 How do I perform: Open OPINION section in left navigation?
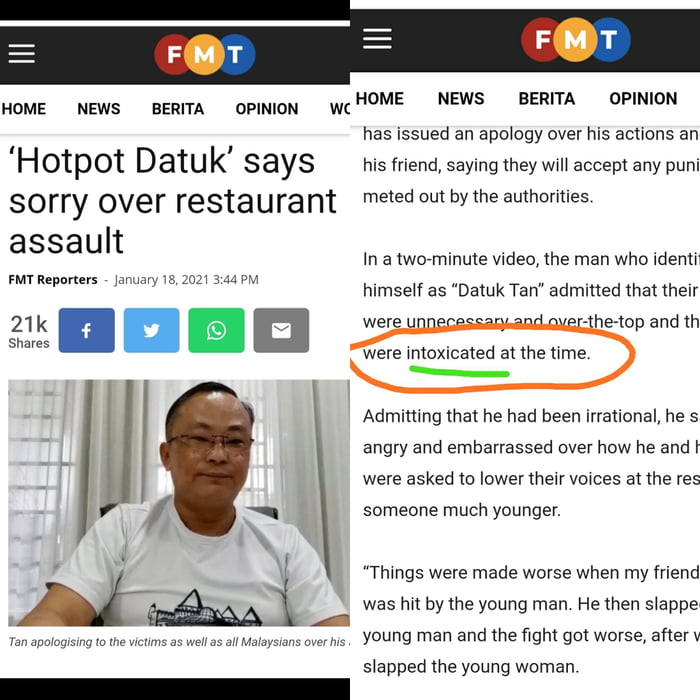(x=267, y=109)
